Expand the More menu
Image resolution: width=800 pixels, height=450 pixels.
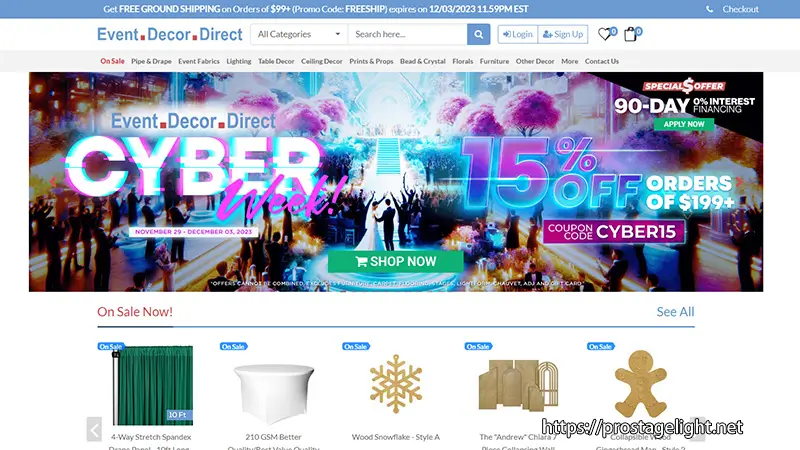tap(569, 61)
